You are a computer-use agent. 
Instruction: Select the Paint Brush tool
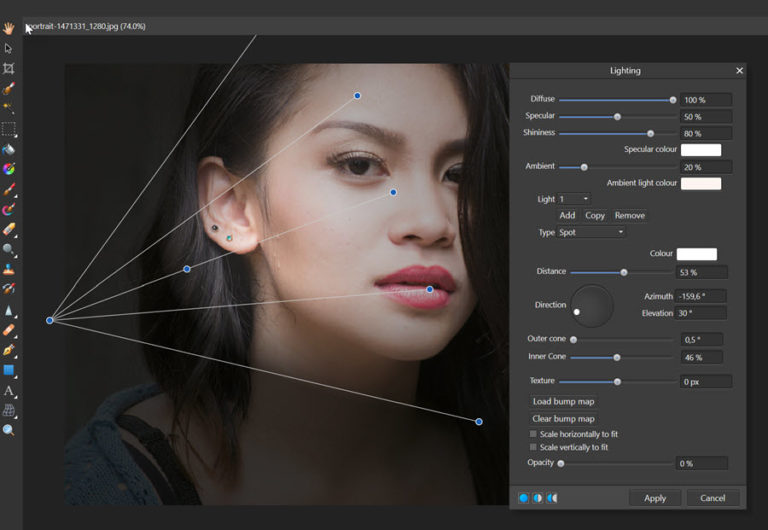[x=8, y=189]
